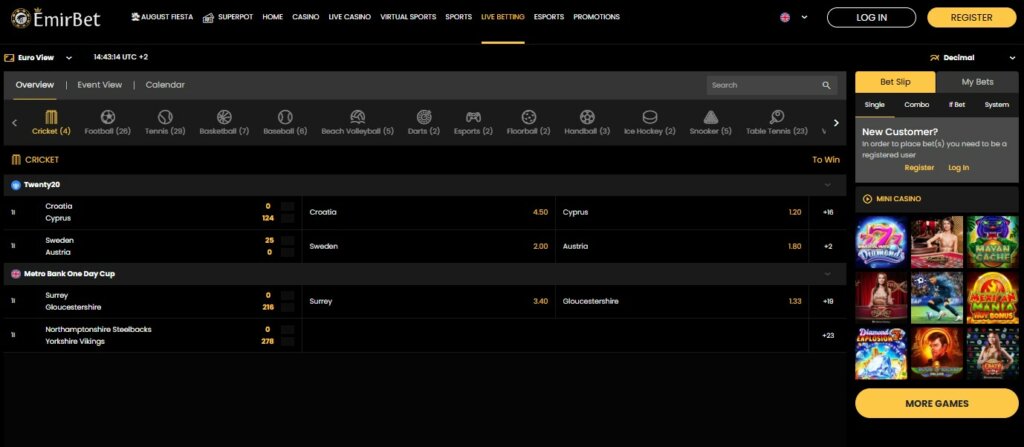Open the Bet Slip tab
Screen dimensions: 1024x447
pos(895,82)
